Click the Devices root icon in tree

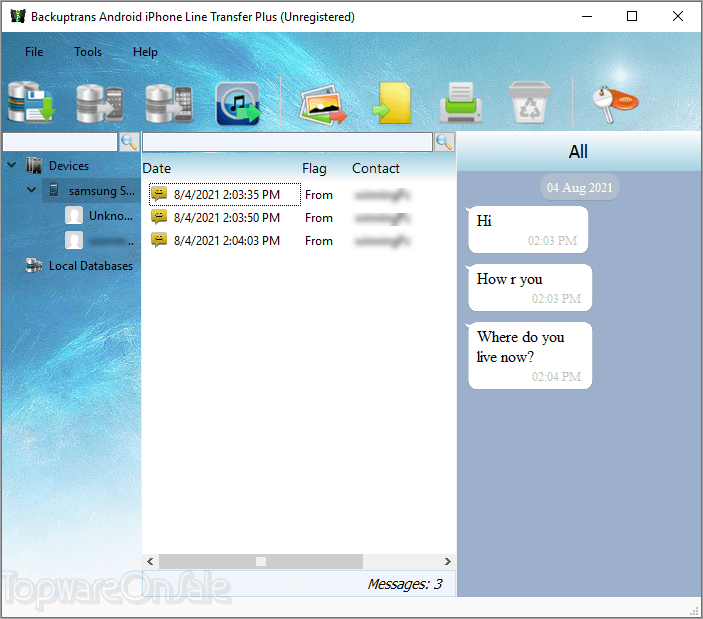[x=34, y=165]
